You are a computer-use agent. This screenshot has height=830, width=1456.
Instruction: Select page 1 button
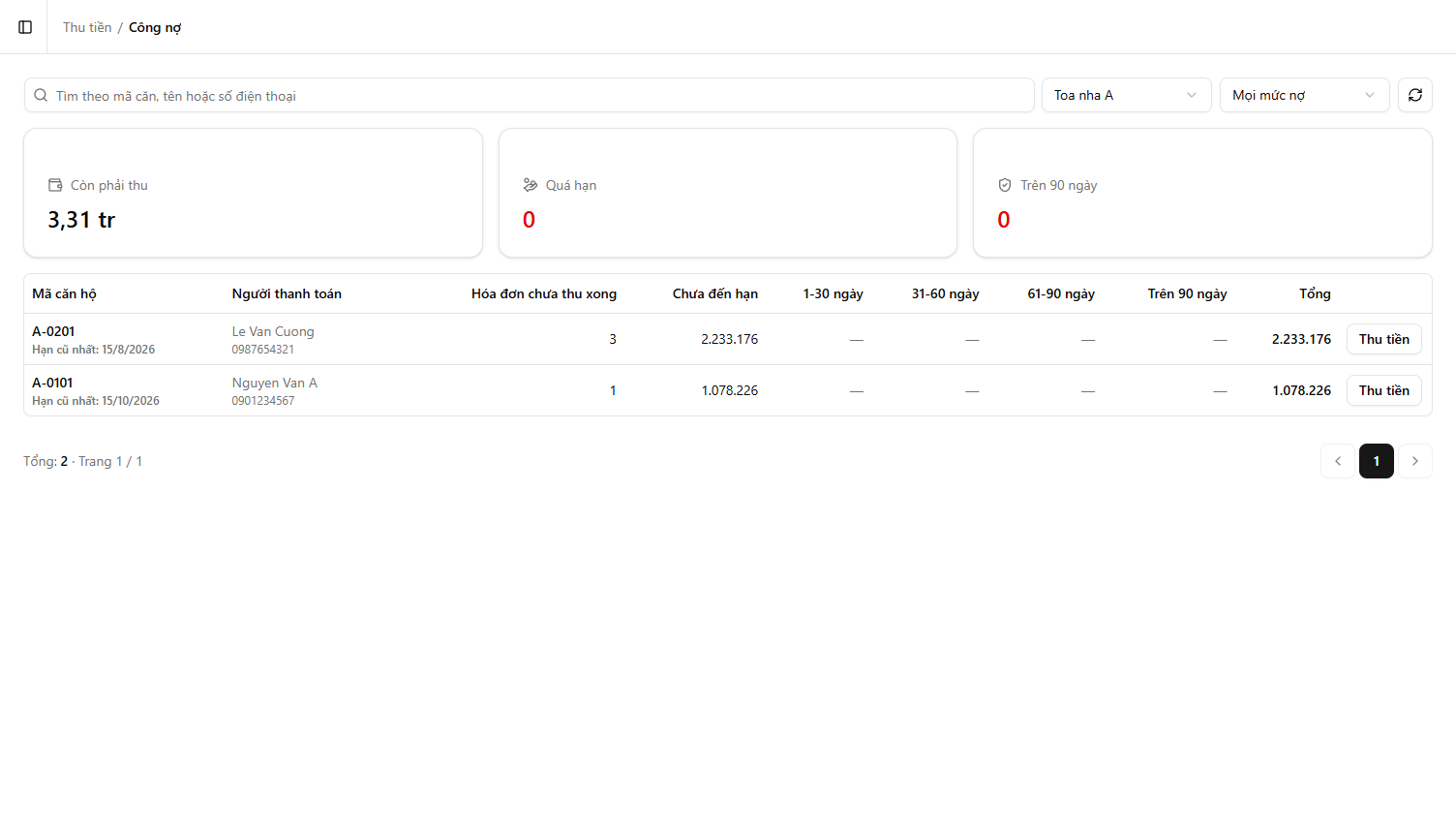pyautogui.click(x=1377, y=461)
